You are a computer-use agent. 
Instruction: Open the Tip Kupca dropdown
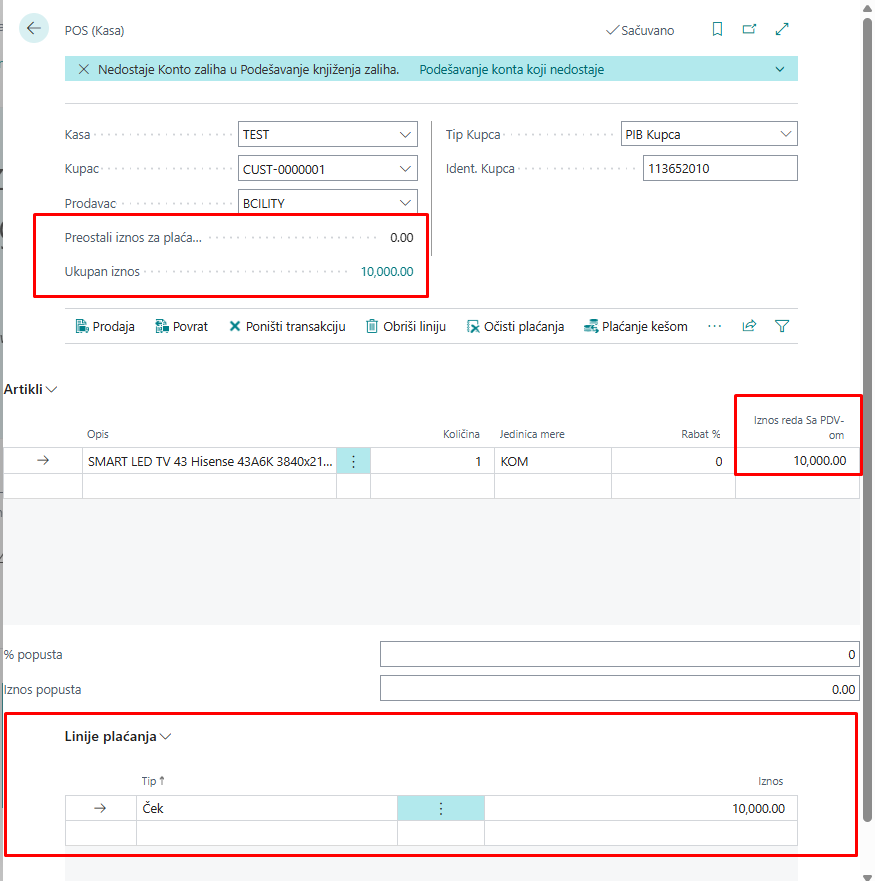click(x=786, y=134)
